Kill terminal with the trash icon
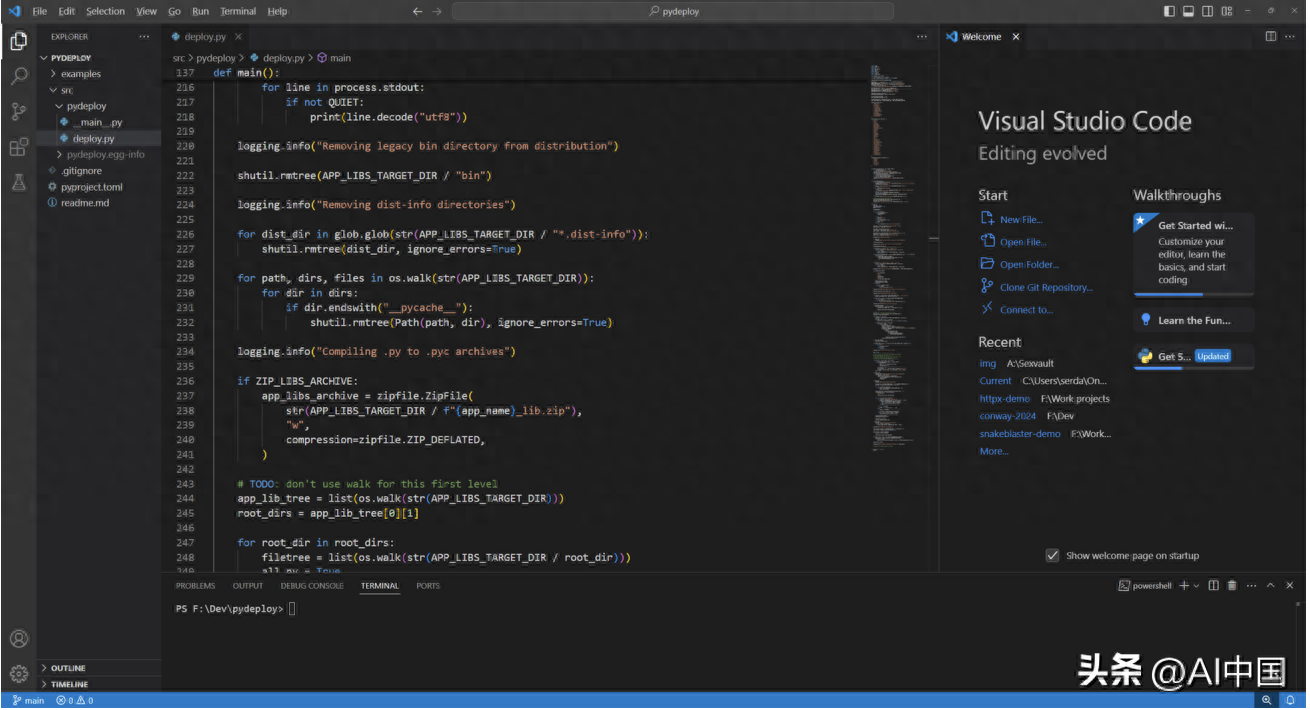Image resolution: width=1310 pixels, height=710 pixels. (x=1232, y=585)
